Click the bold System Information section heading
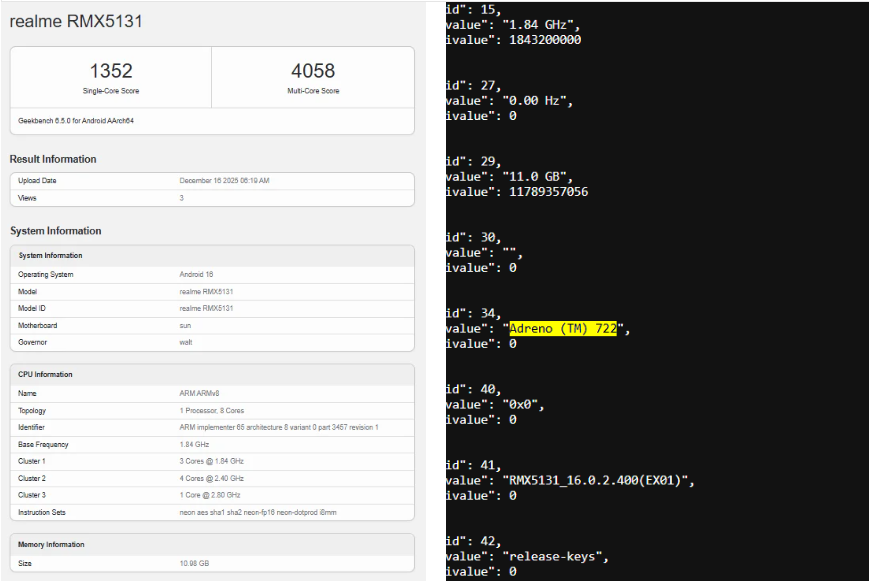Image resolution: width=869 pixels, height=581 pixels. coord(55,231)
